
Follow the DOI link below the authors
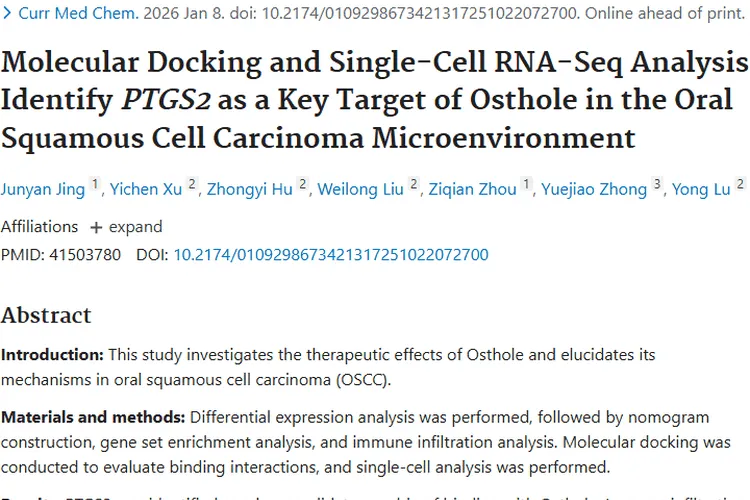tap(331, 255)
